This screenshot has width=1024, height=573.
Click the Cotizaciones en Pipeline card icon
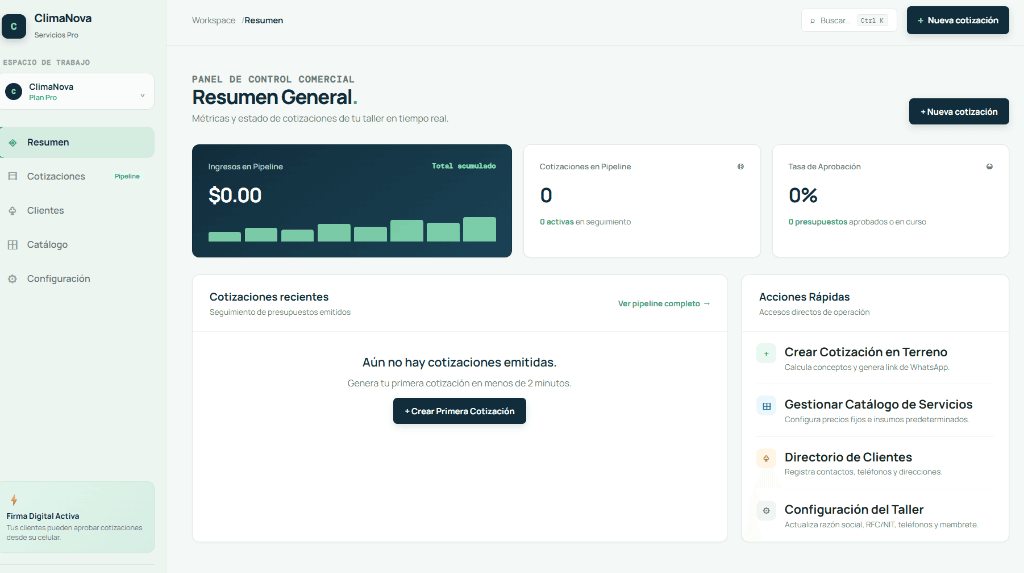point(741,167)
